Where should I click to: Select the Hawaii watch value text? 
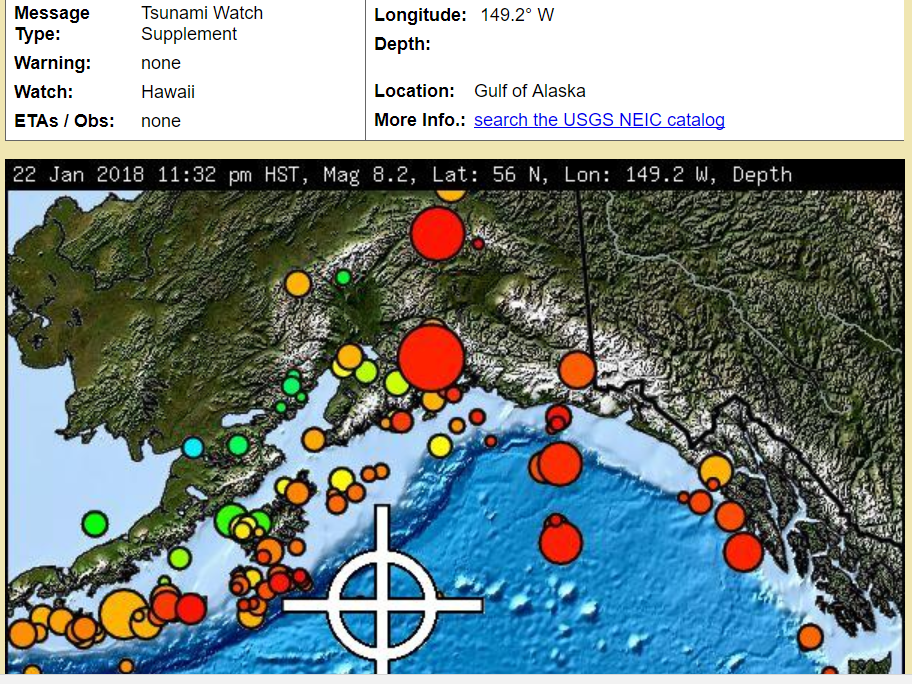(168, 92)
